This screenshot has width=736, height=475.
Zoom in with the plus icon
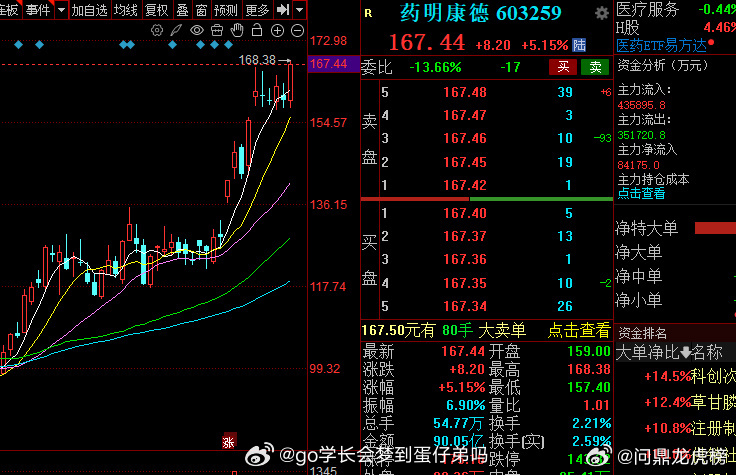(277, 31)
